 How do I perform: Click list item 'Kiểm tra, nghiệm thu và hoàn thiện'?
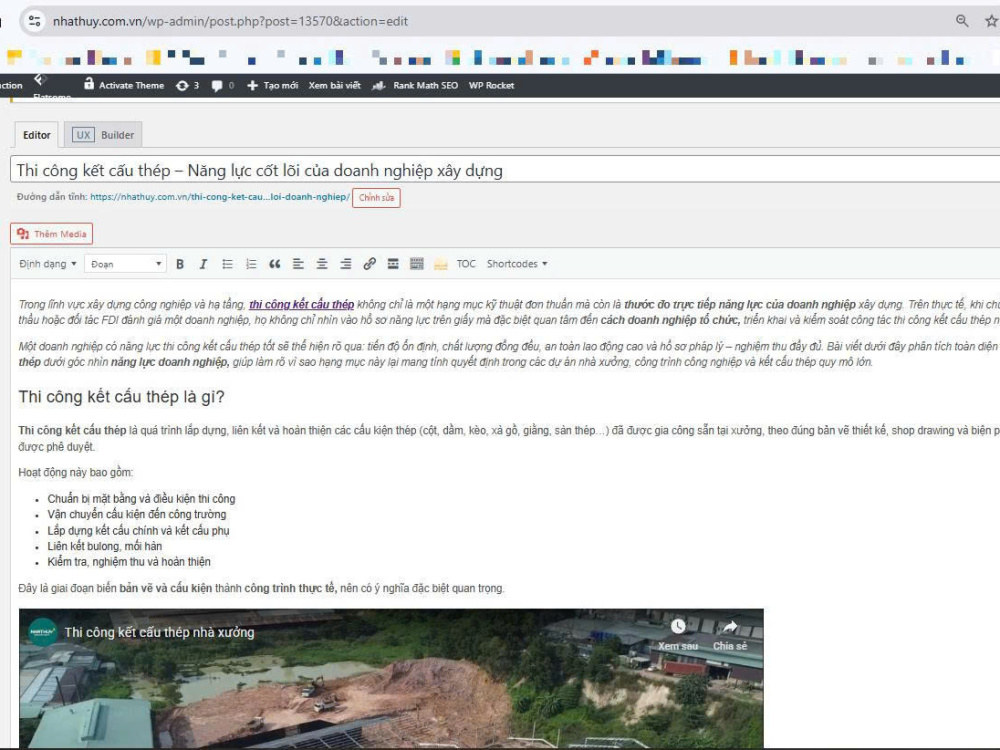pyautogui.click(x=129, y=562)
